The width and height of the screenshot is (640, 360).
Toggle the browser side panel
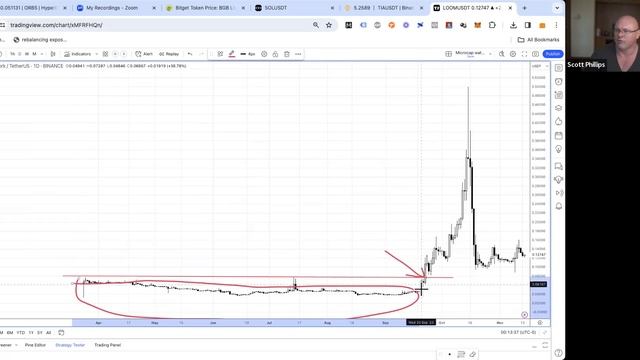pos(528,25)
